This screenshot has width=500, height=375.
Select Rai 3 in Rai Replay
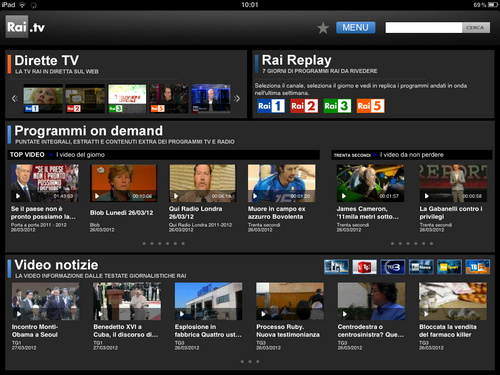[337, 106]
